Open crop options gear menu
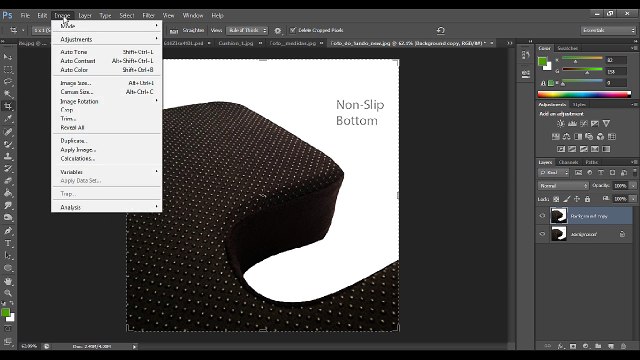The height and width of the screenshot is (360, 640). (278, 31)
